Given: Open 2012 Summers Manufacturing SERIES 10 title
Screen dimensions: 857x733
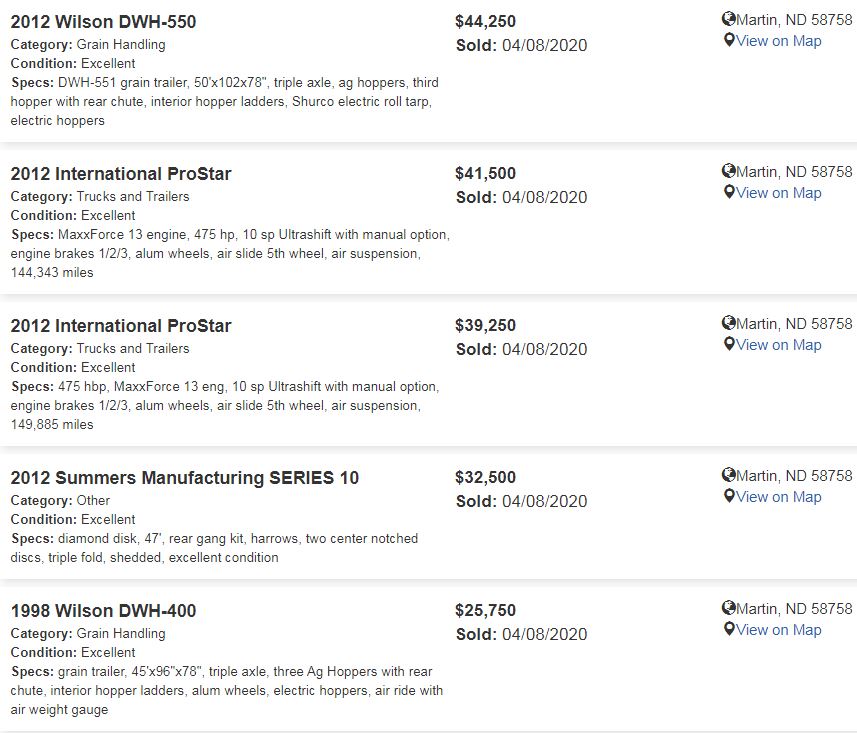Looking at the screenshot, I should pos(185,478).
